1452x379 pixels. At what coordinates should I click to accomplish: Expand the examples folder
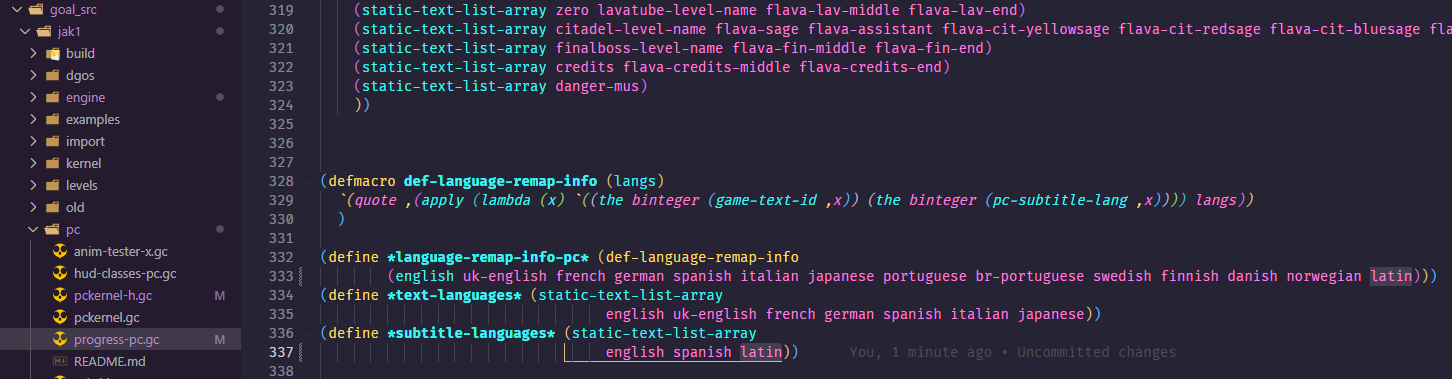[x=33, y=119]
